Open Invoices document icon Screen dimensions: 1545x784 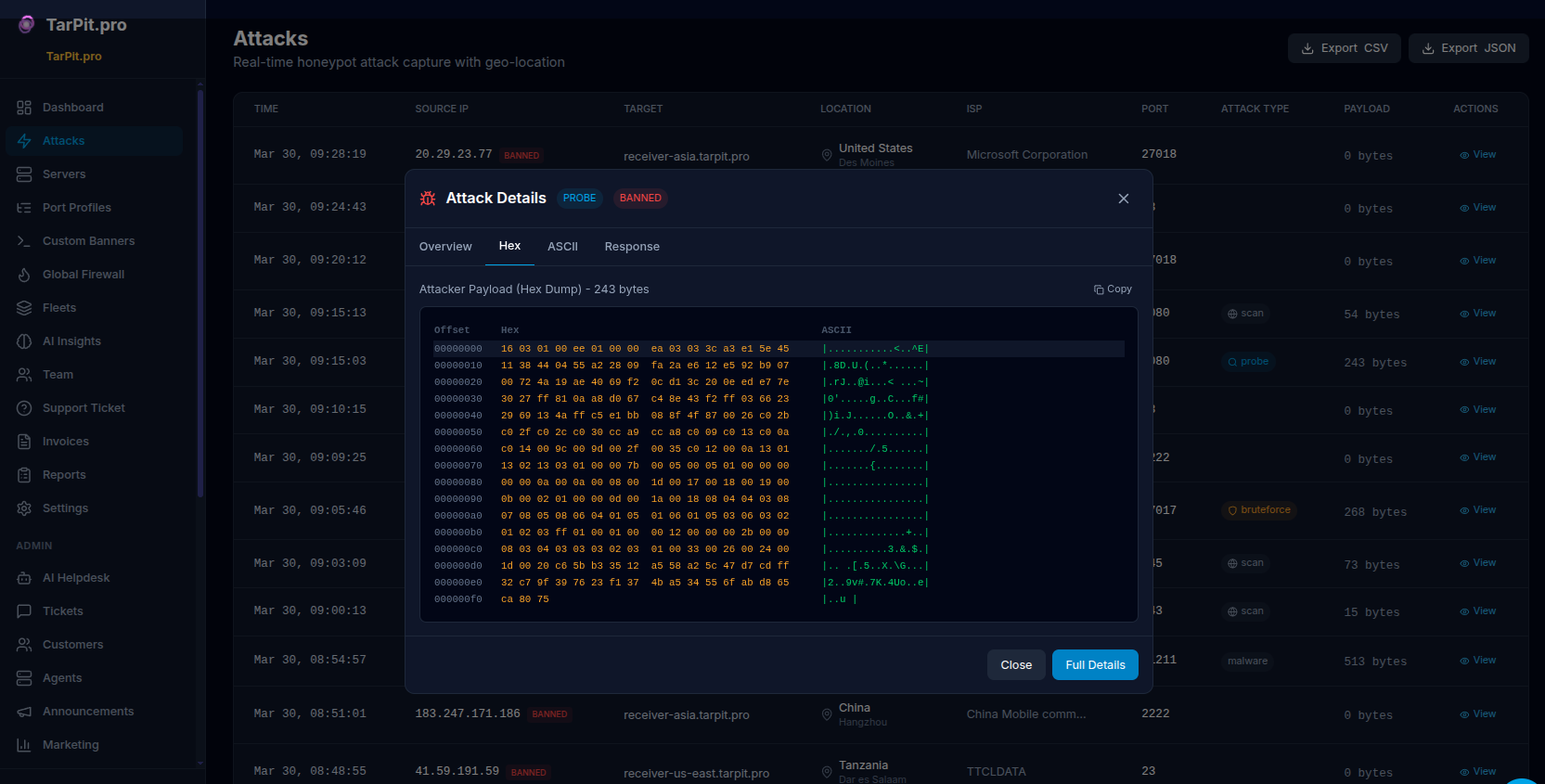coord(24,442)
